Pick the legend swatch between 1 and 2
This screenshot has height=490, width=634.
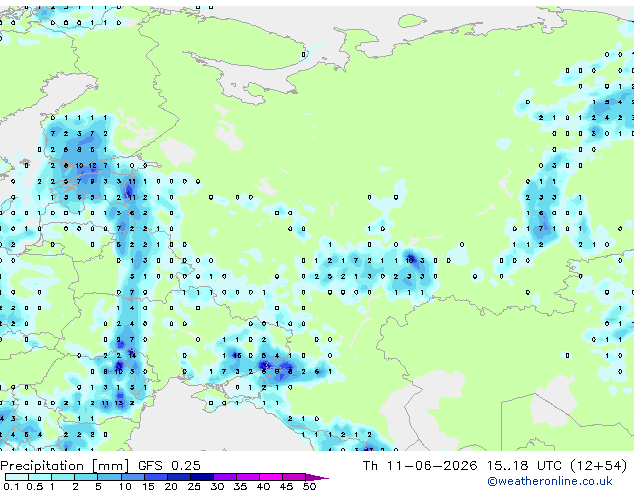(x=63, y=477)
